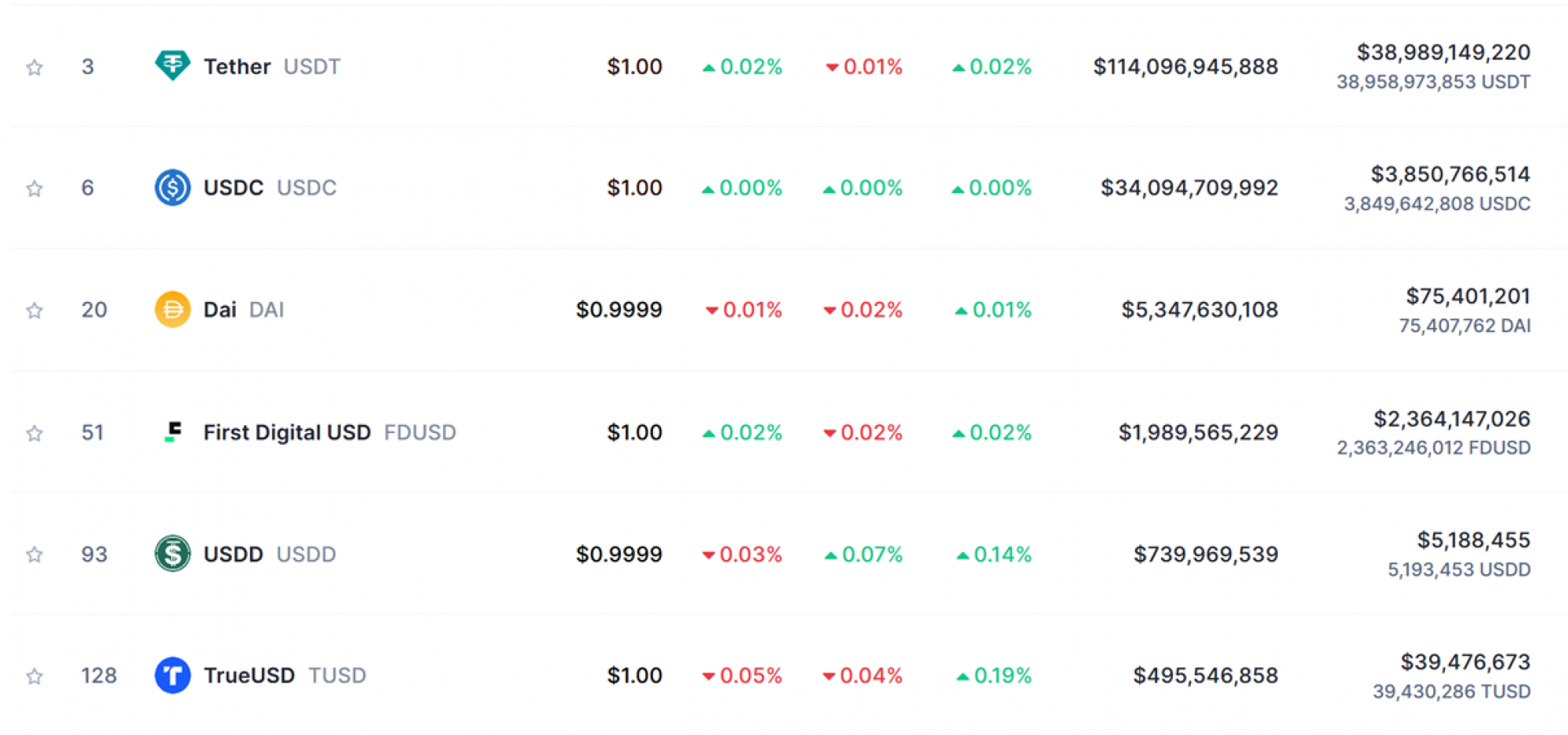Open the Dai DAI coin link
The height and width of the screenshot is (735, 1568).
[243, 310]
